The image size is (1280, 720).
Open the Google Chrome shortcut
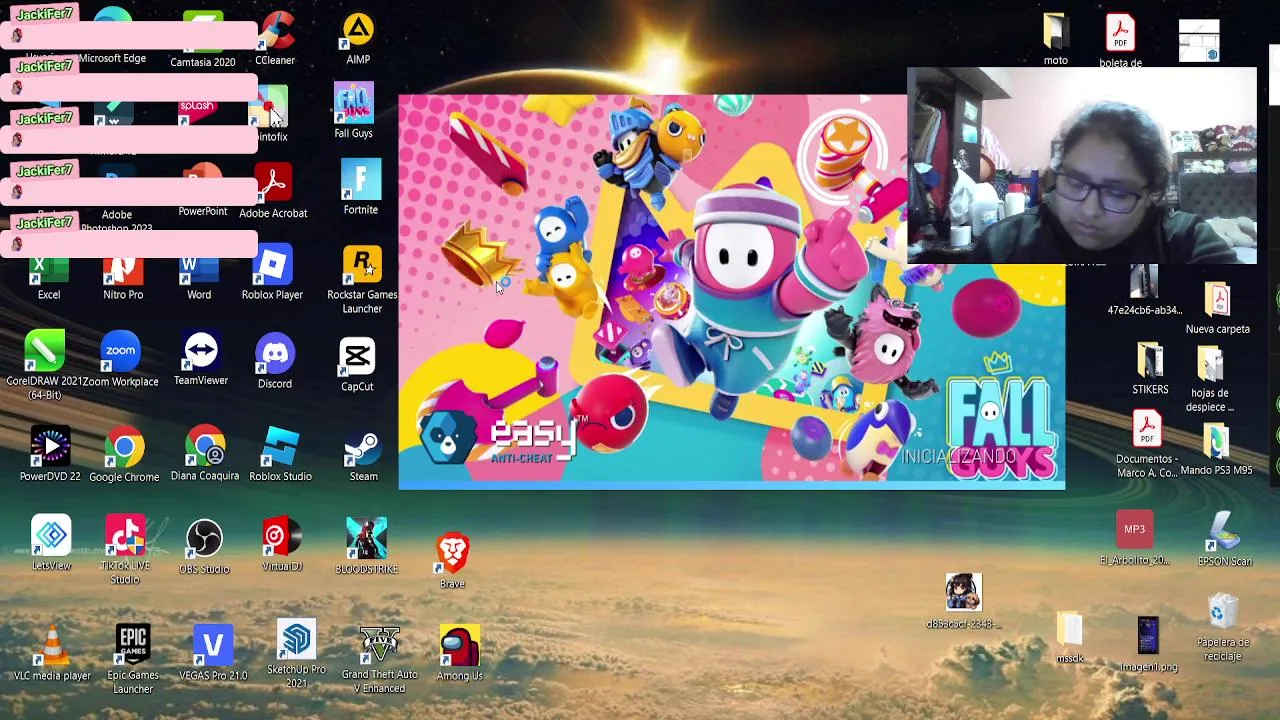[x=124, y=456]
